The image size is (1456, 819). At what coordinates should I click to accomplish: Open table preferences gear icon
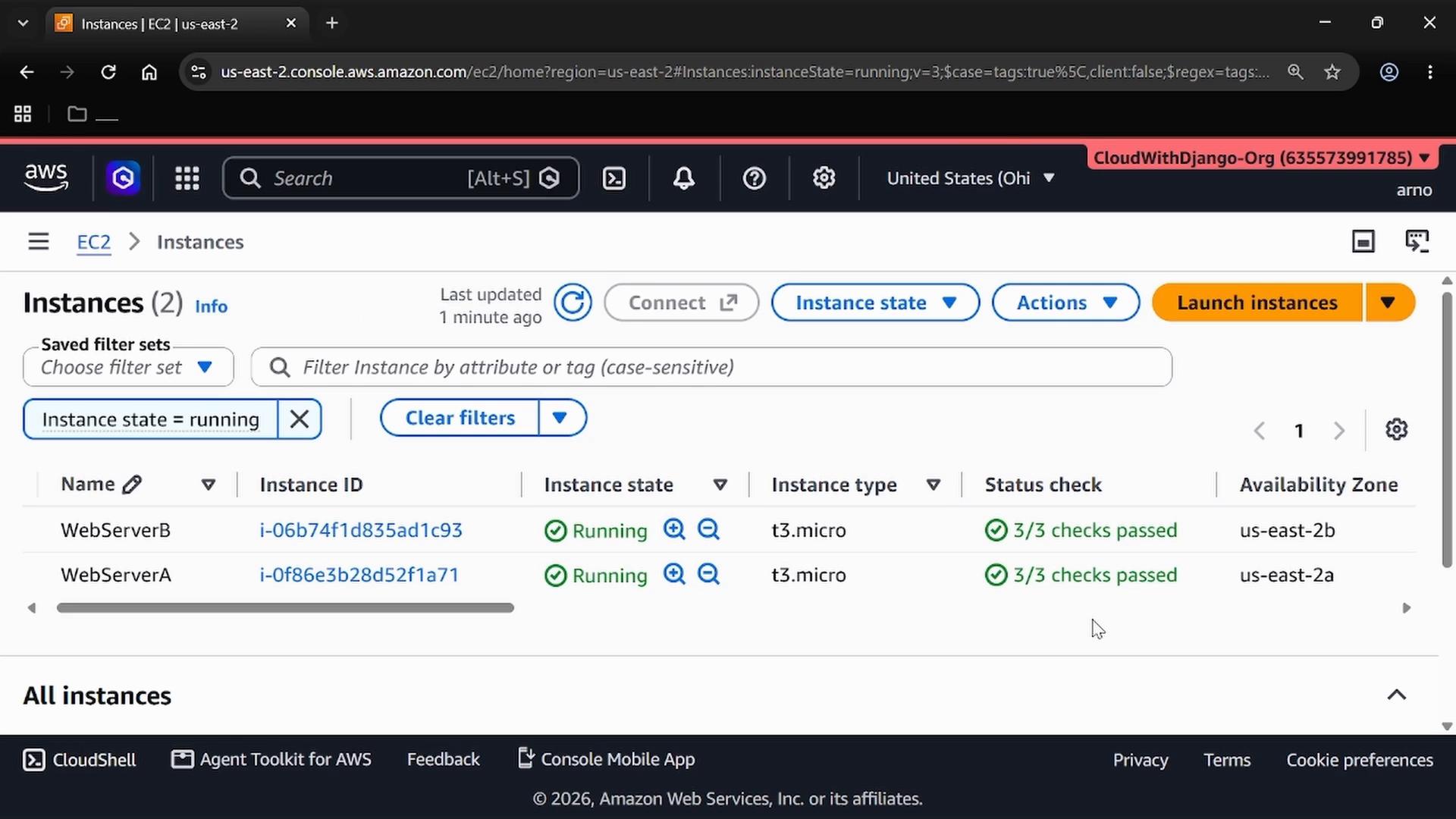(1397, 430)
